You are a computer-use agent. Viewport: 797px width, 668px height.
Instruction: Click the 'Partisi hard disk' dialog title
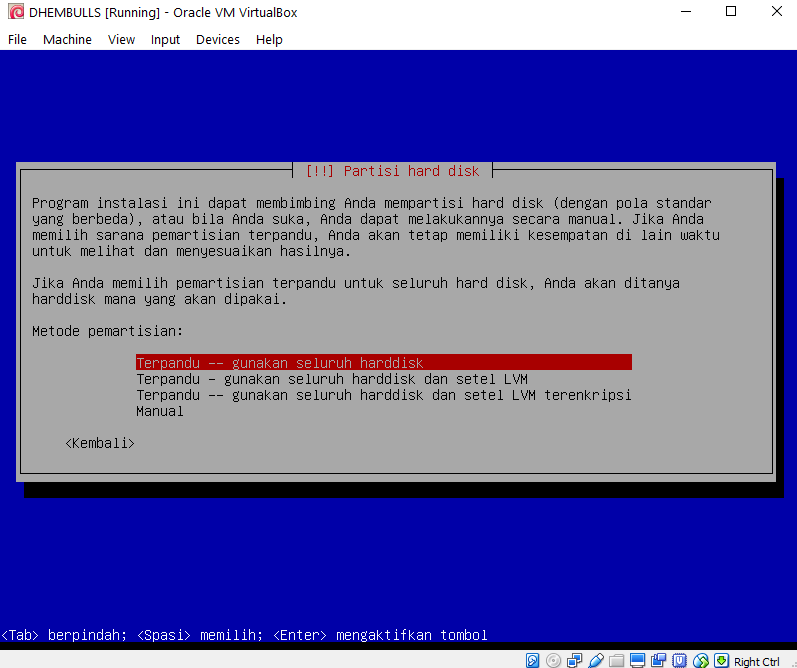click(392, 171)
